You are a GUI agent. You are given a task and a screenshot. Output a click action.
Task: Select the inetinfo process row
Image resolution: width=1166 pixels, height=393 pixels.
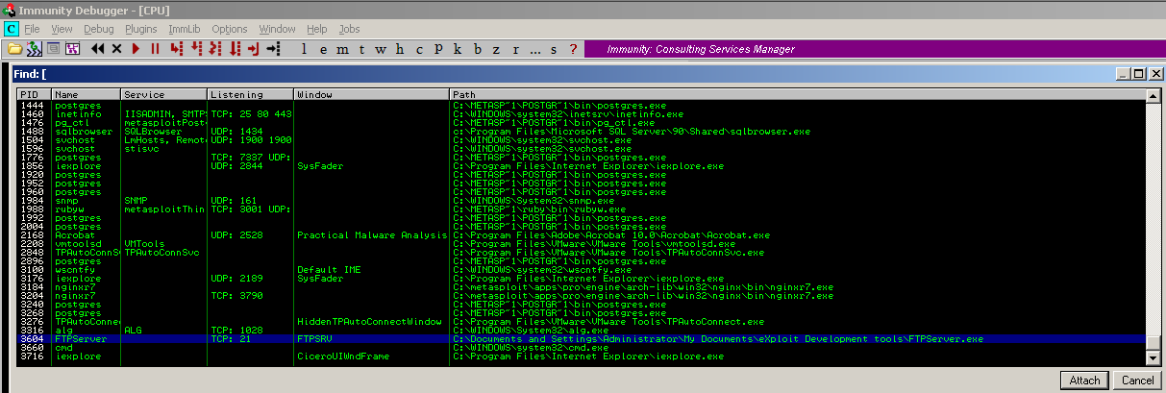[x=581, y=114]
